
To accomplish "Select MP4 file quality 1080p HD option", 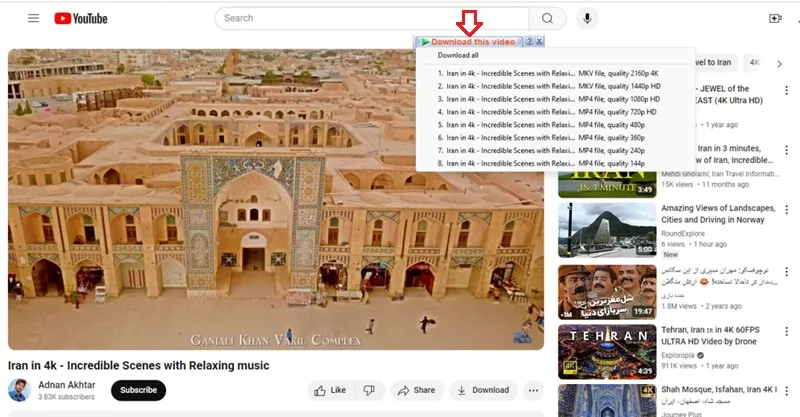I will [548, 99].
